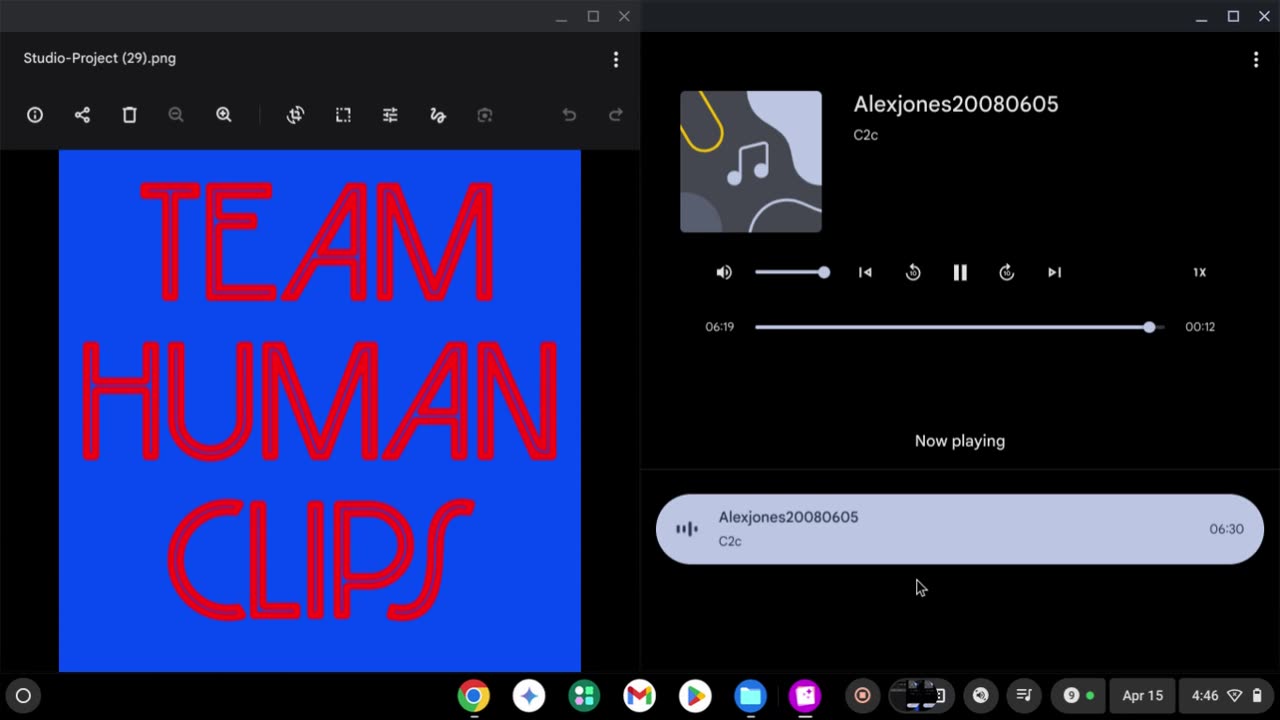Screen dimensions: 1280x720
Task: Stop the screen recording
Action: 862,696
